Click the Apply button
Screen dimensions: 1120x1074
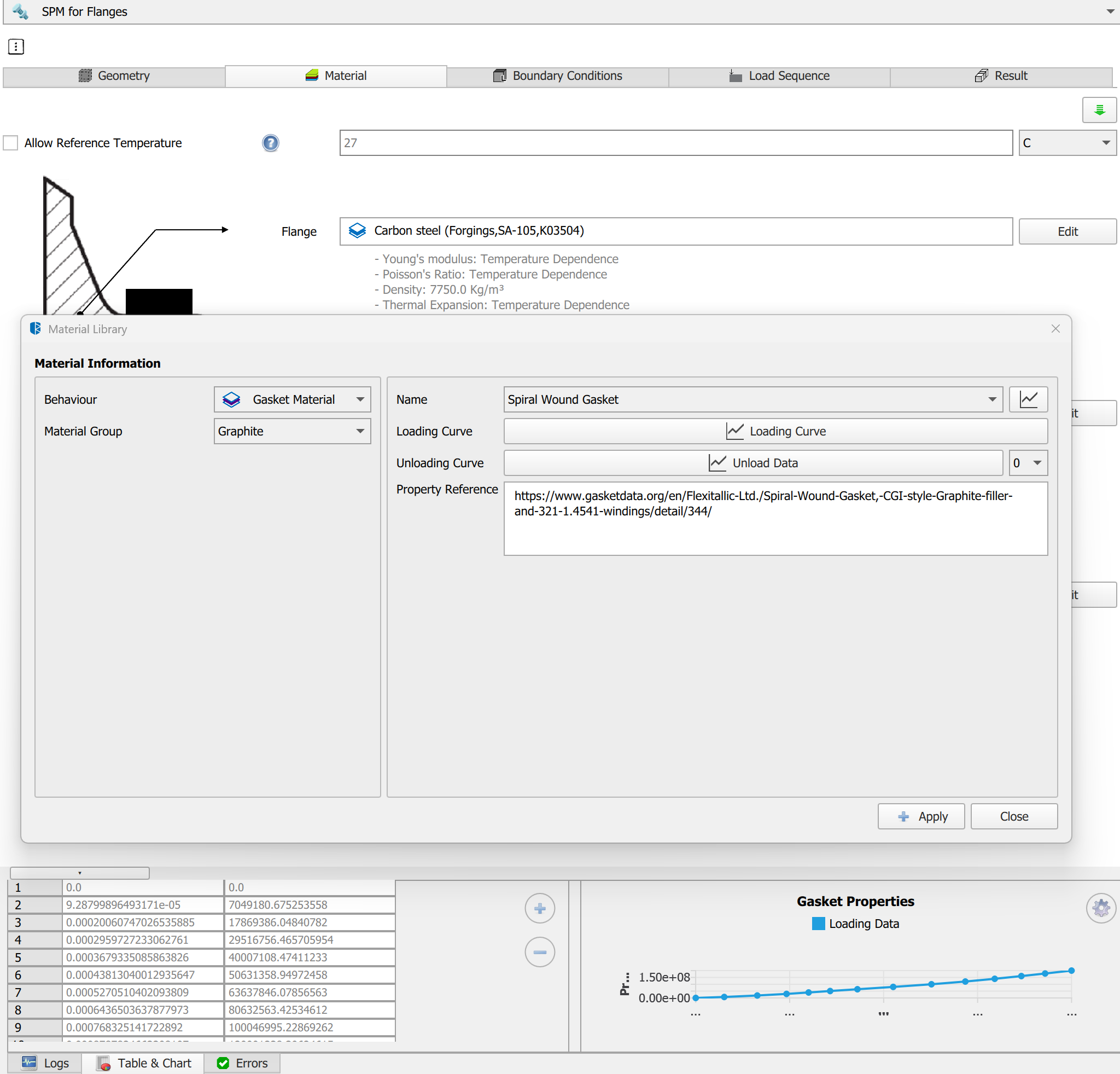(920, 816)
